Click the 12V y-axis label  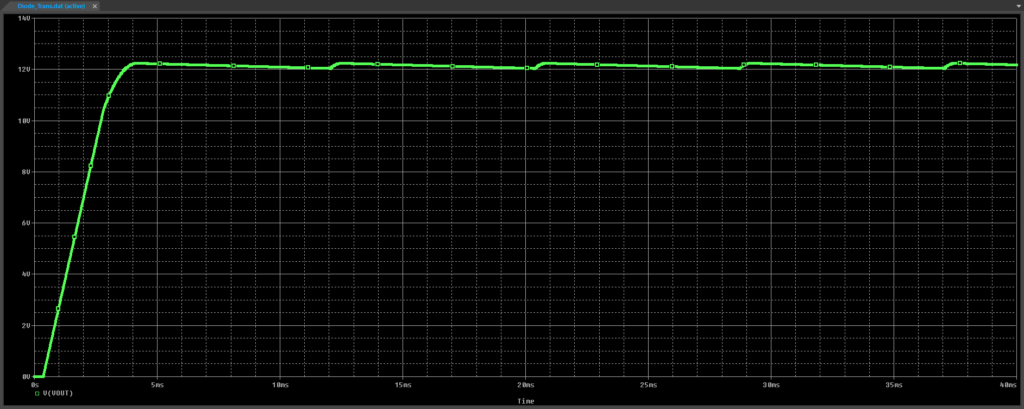[24, 69]
